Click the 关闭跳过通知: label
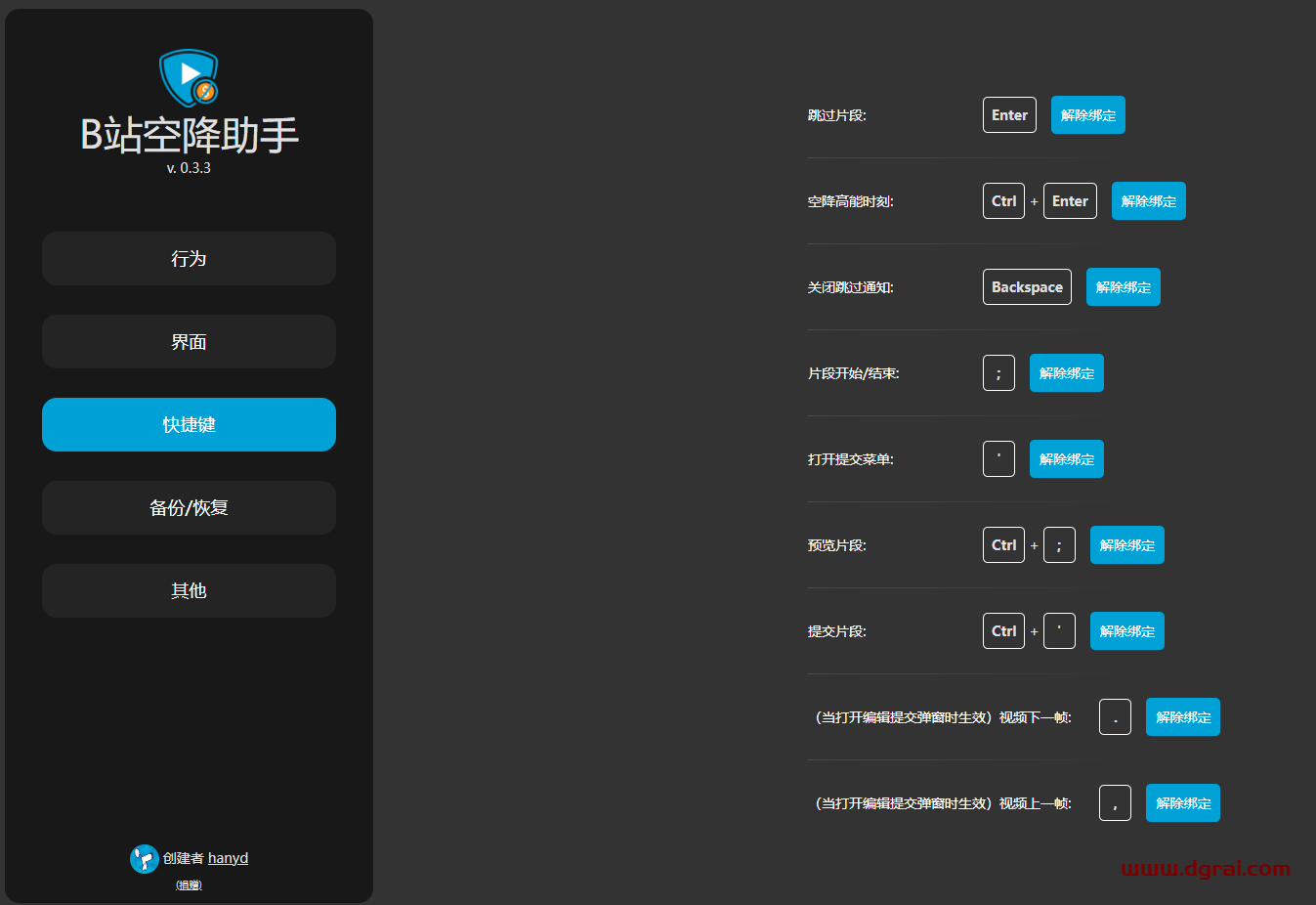The width and height of the screenshot is (1316, 905). pyautogui.click(x=851, y=287)
